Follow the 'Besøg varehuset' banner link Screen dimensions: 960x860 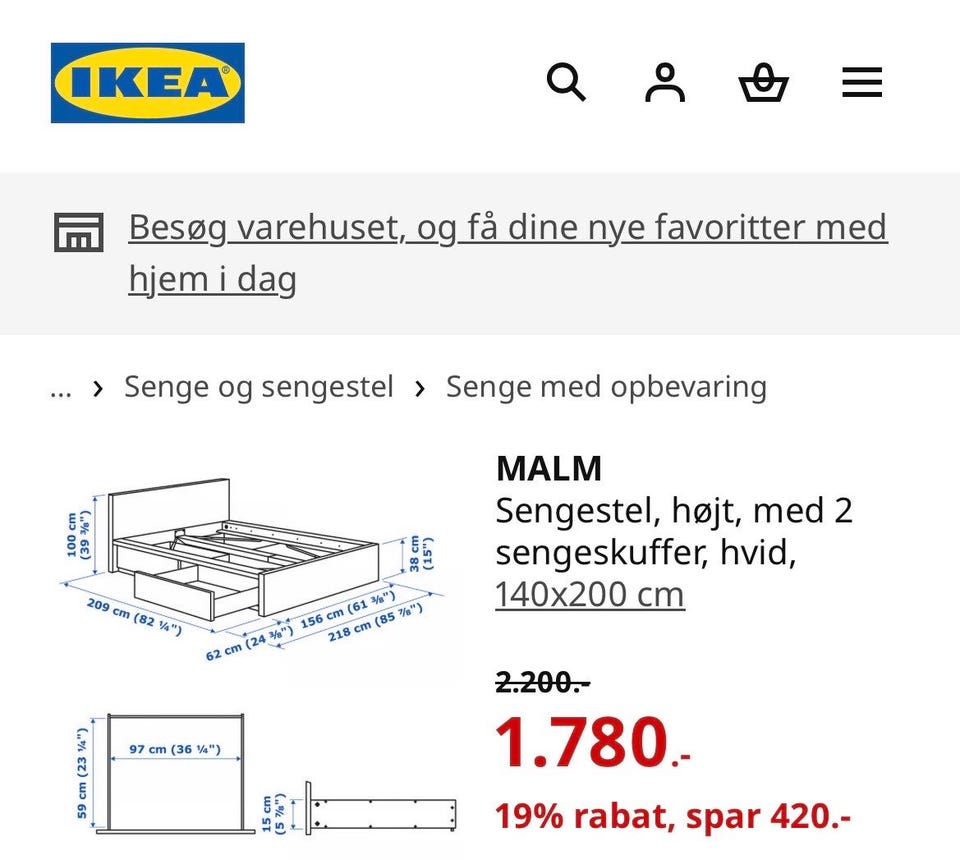[508, 253]
